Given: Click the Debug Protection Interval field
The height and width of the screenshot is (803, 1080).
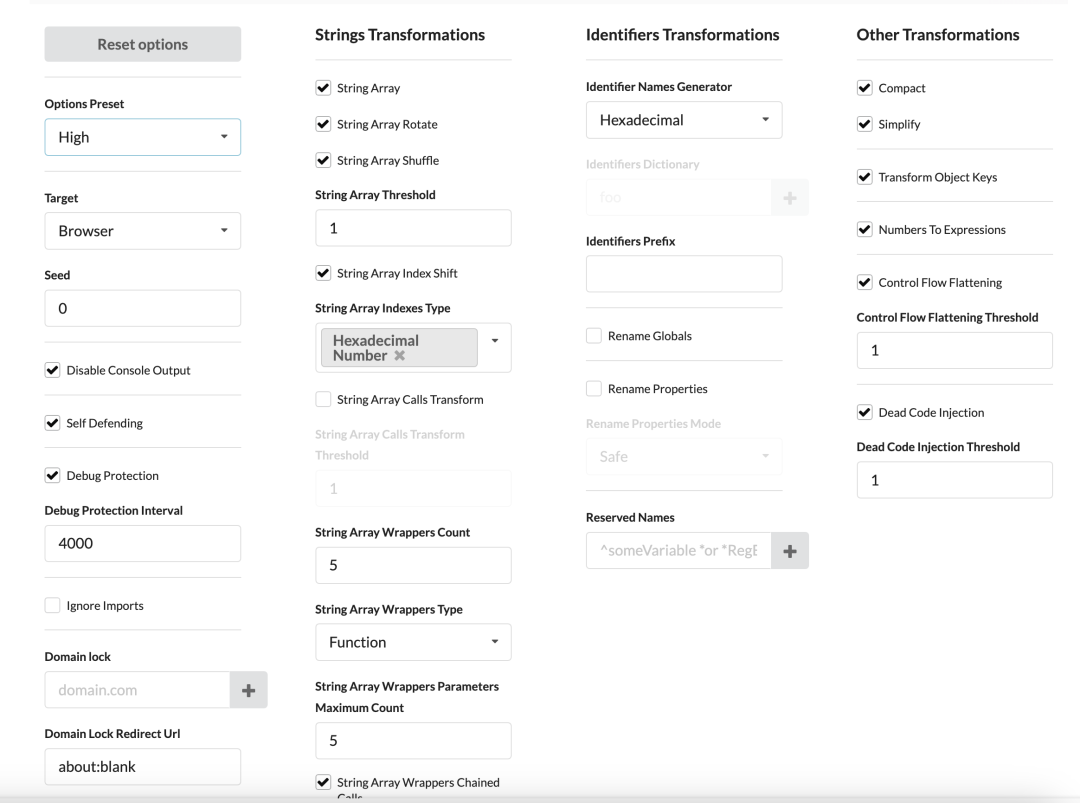Looking at the screenshot, I should click(x=143, y=544).
